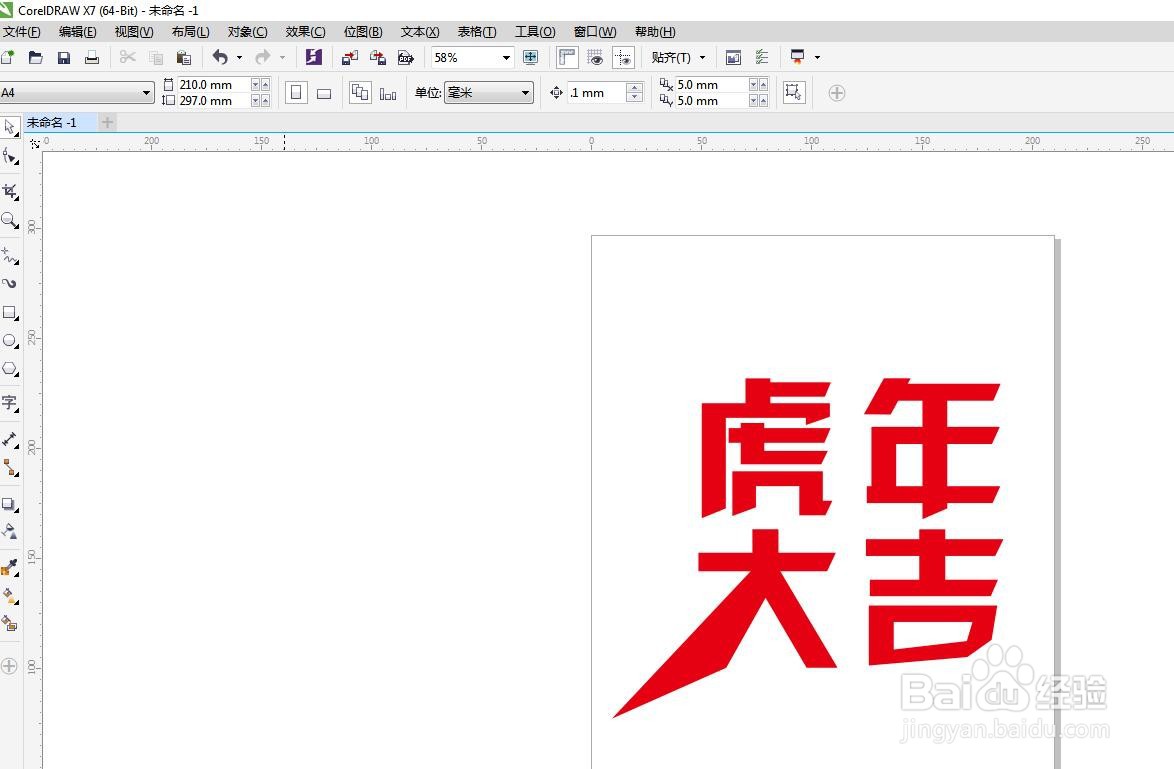This screenshot has height=769, width=1174.
Task: Add a new document tab with plus
Action: click(x=107, y=122)
